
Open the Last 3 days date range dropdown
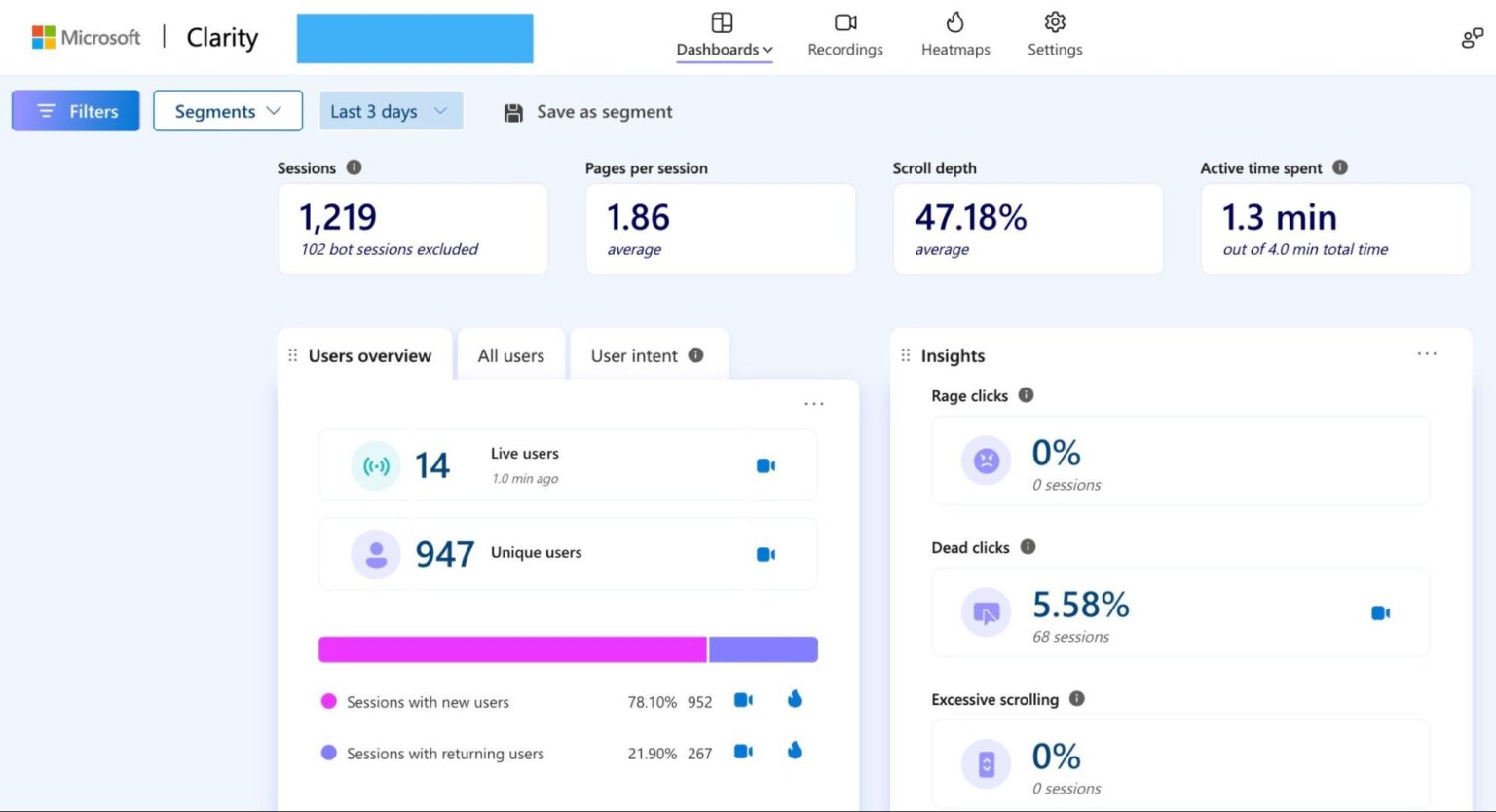pos(390,111)
